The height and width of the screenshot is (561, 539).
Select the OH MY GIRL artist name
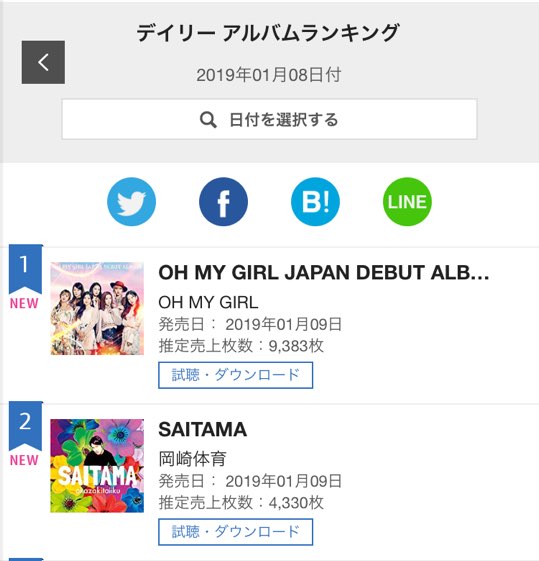coord(208,302)
